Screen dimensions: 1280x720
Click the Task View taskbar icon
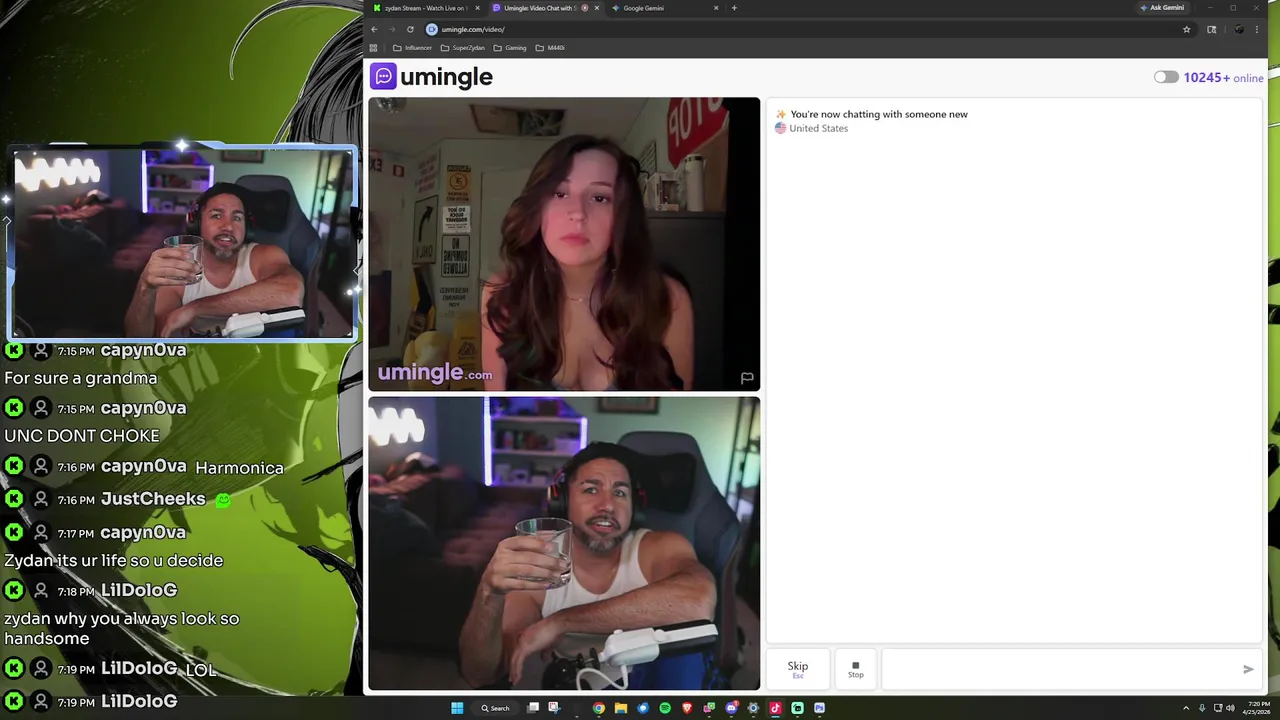click(533, 708)
